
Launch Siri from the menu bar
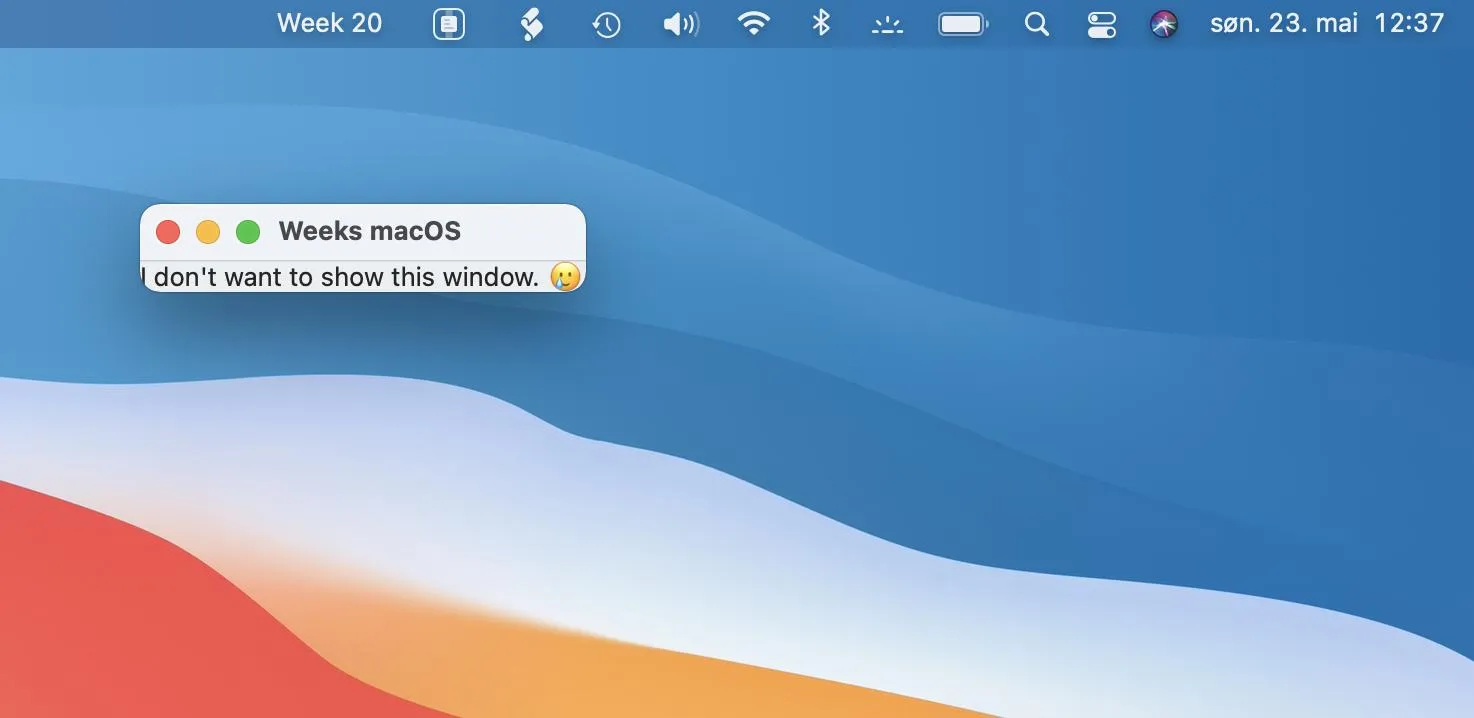click(x=1163, y=24)
